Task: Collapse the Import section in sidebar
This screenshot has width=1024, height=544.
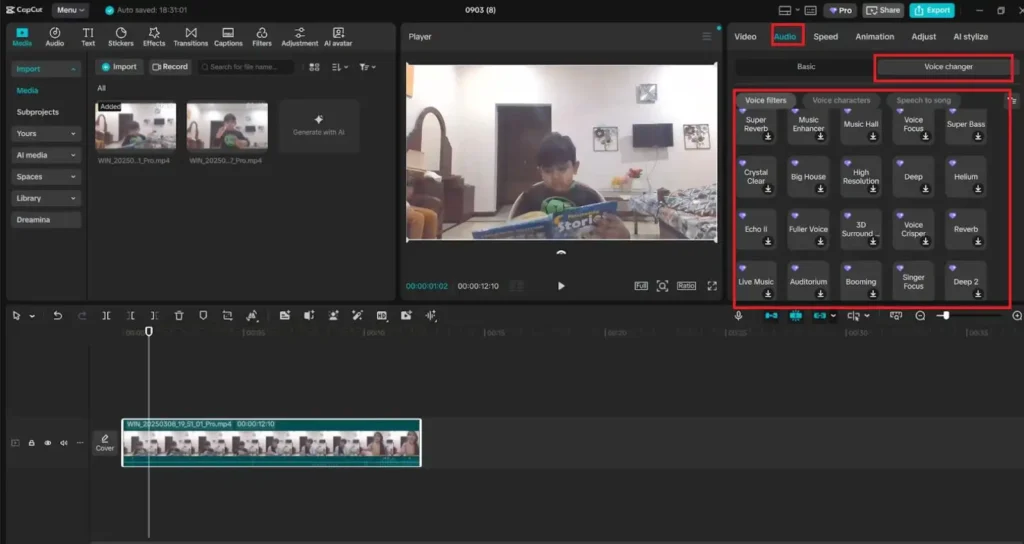Action: point(46,69)
